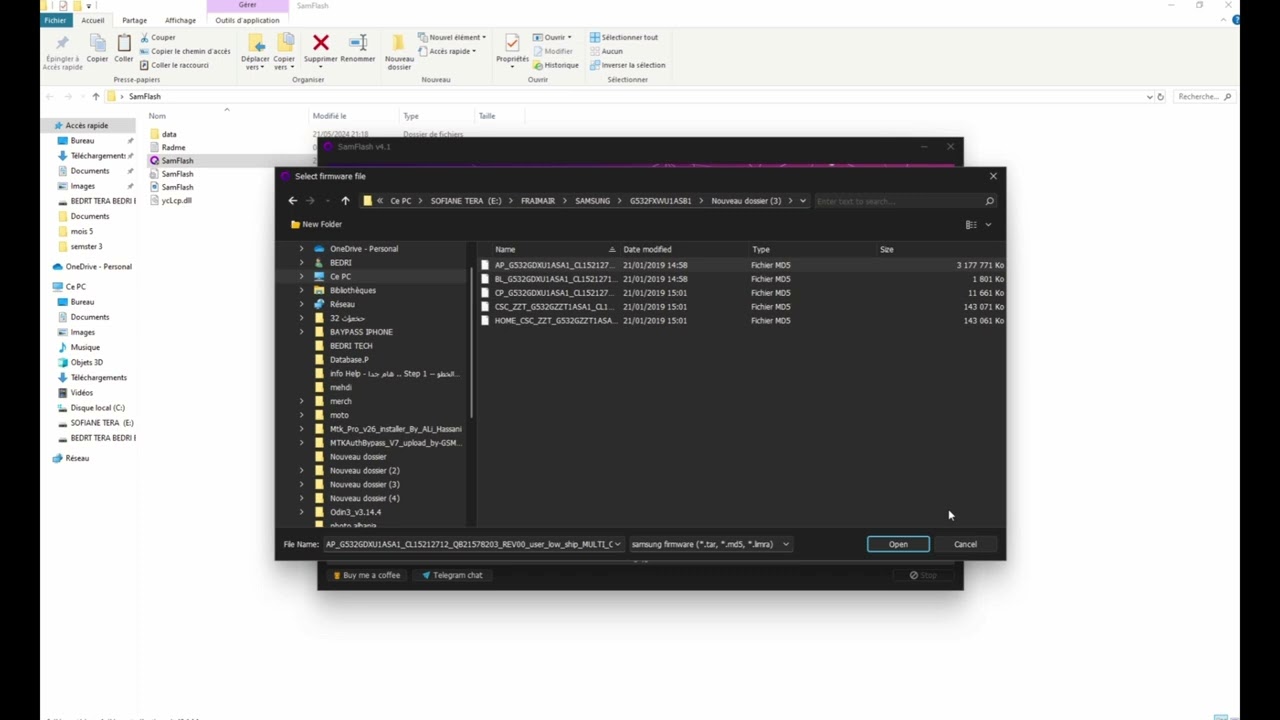Sort by Size column header
This screenshot has width=1280, height=720.
click(x=886, y=249)
